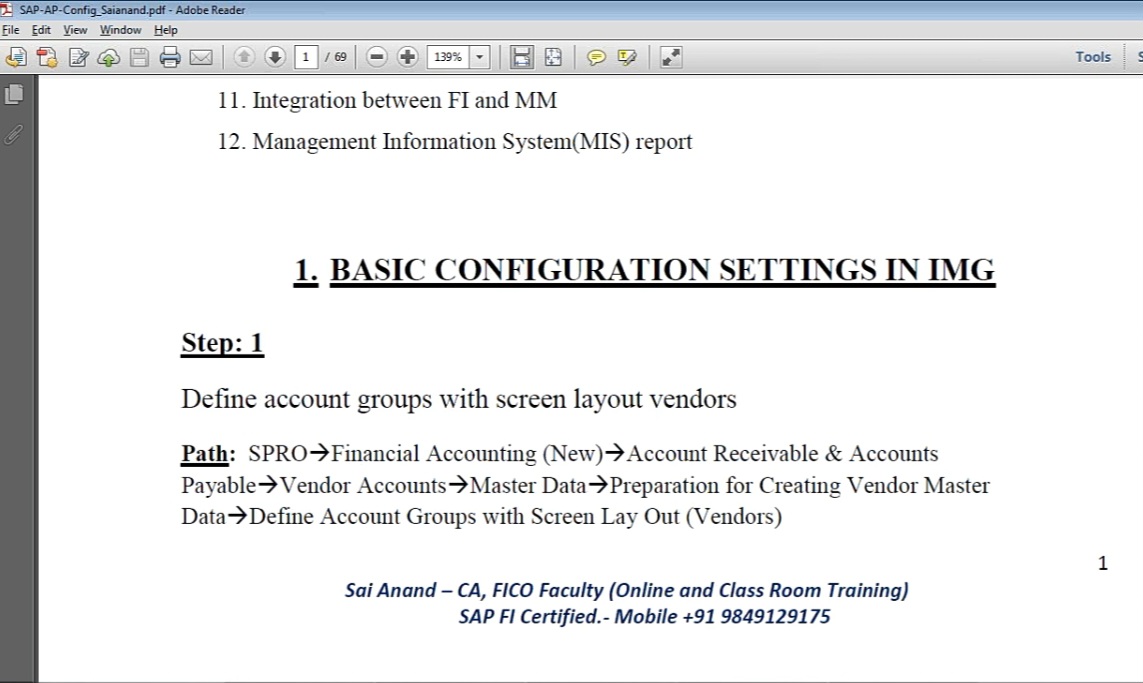The image size is (1143, 683).
Task: Click the Adobe Reader title bar icon
Action: click(7, 9)
